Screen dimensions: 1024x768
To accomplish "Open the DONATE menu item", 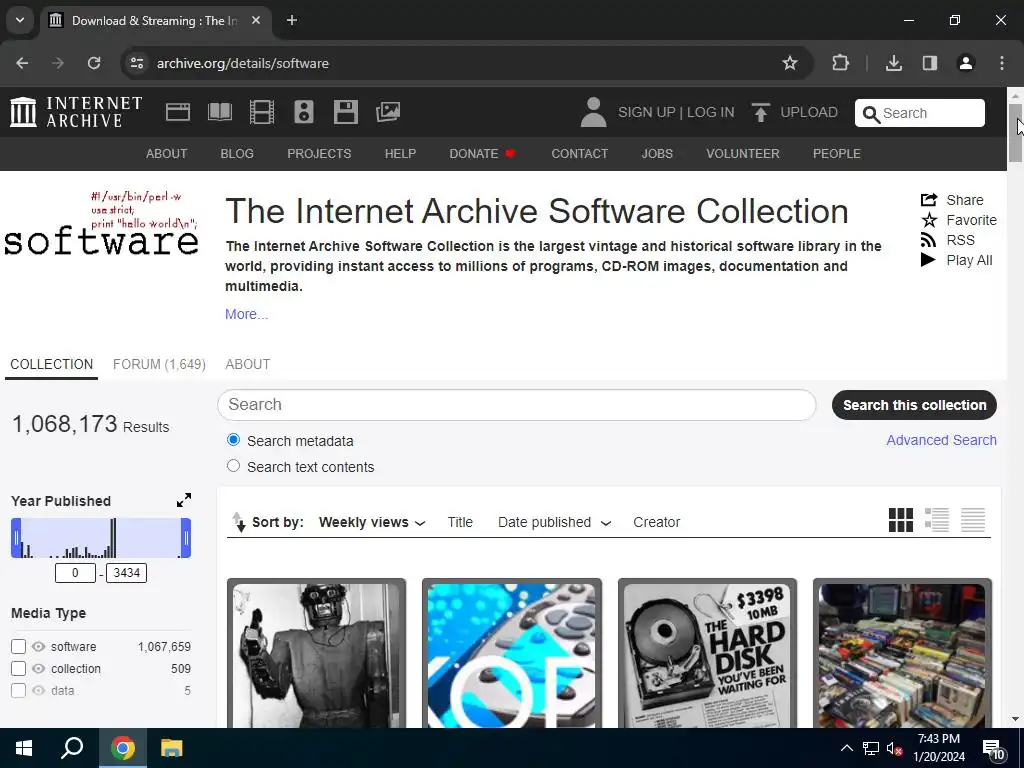I will coord(482,154).
